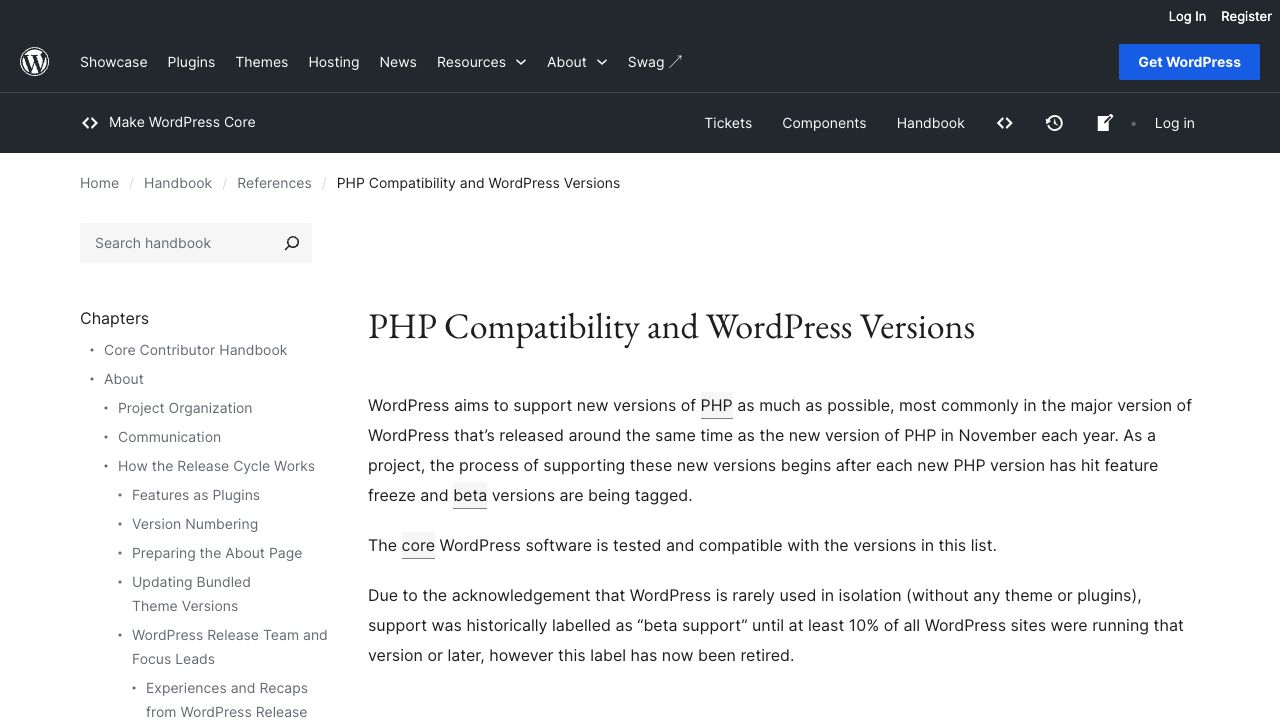Click the core glossary term in article

pyautogui.click(x=418, y=545)
